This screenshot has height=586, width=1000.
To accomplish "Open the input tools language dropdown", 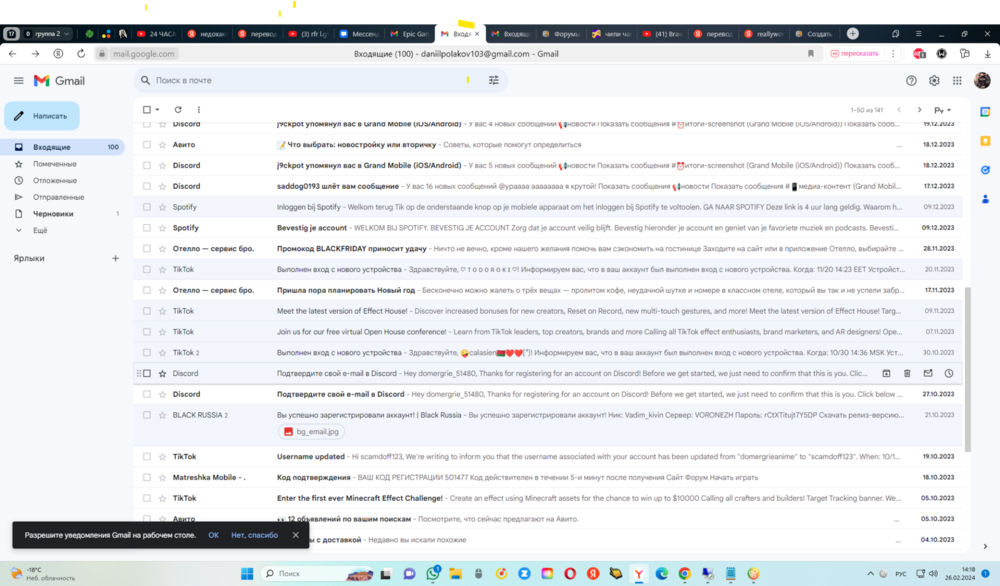I will tap(943, 110).
